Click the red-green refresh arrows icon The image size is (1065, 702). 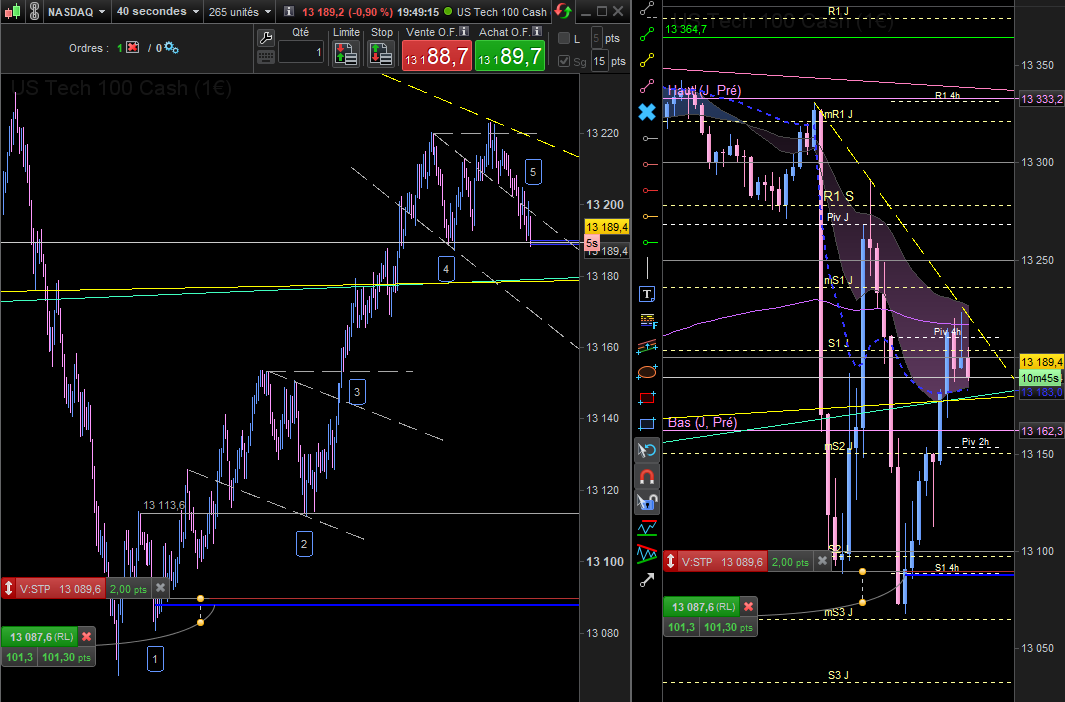click(x=562, y=12)
